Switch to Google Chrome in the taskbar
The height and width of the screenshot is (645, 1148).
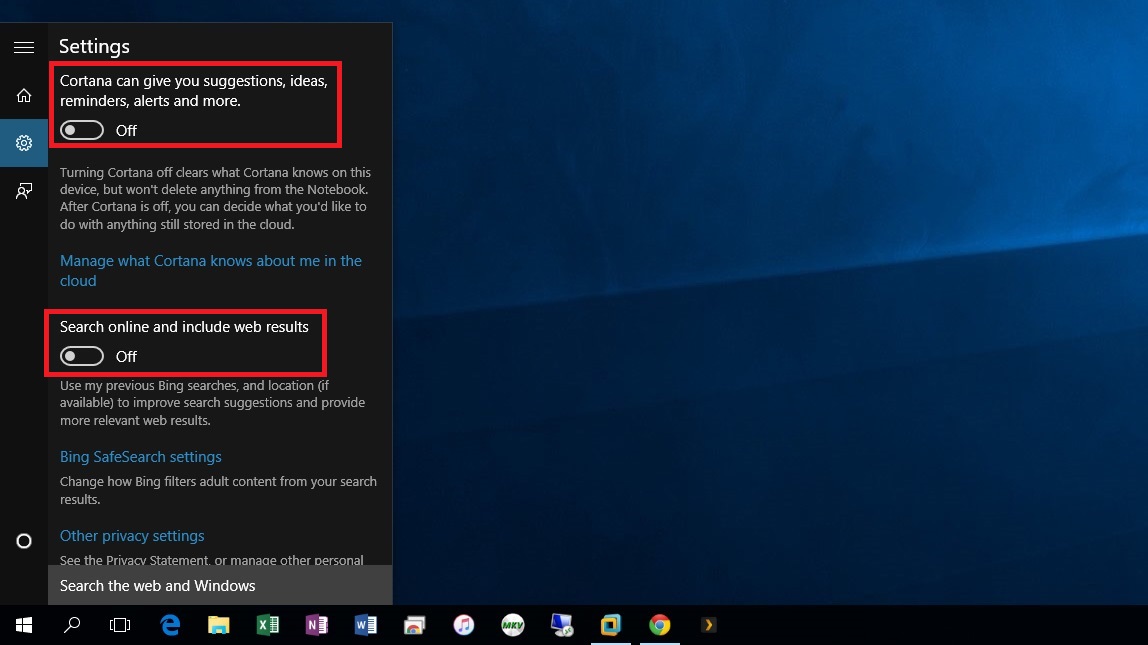click(660, 625)
